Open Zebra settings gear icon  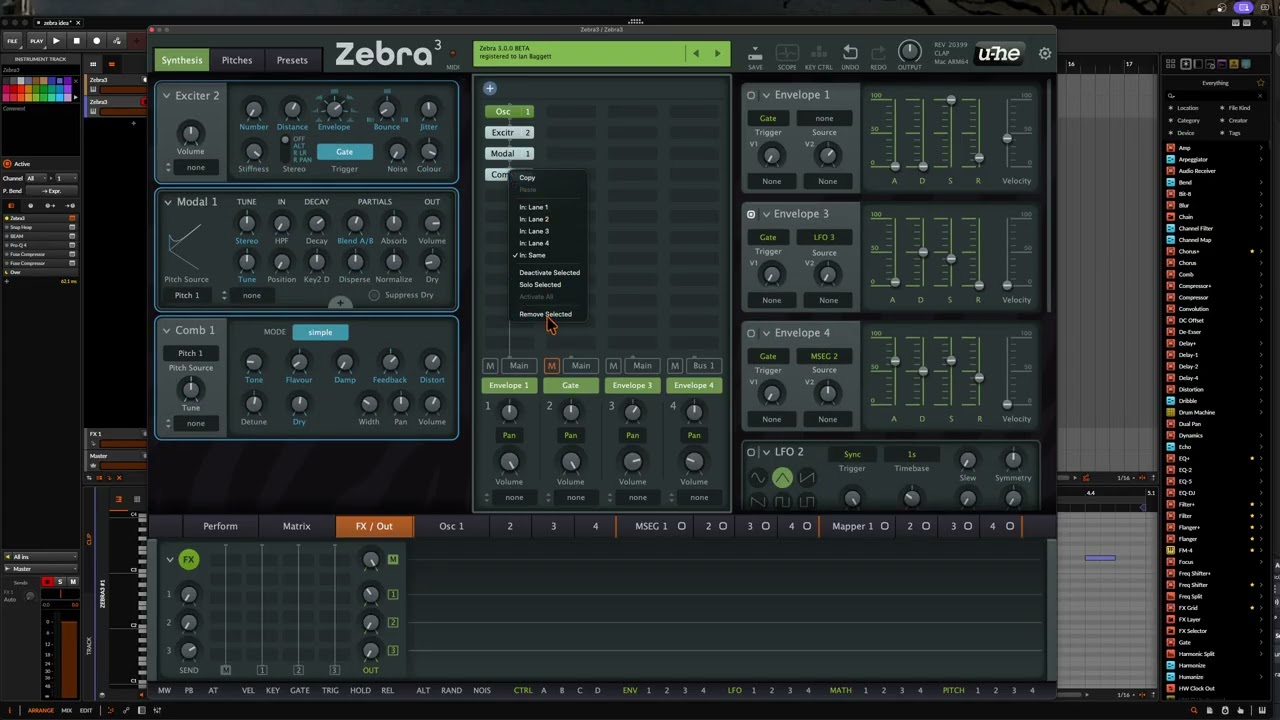pyautogui.click(x=1045, y=54)
